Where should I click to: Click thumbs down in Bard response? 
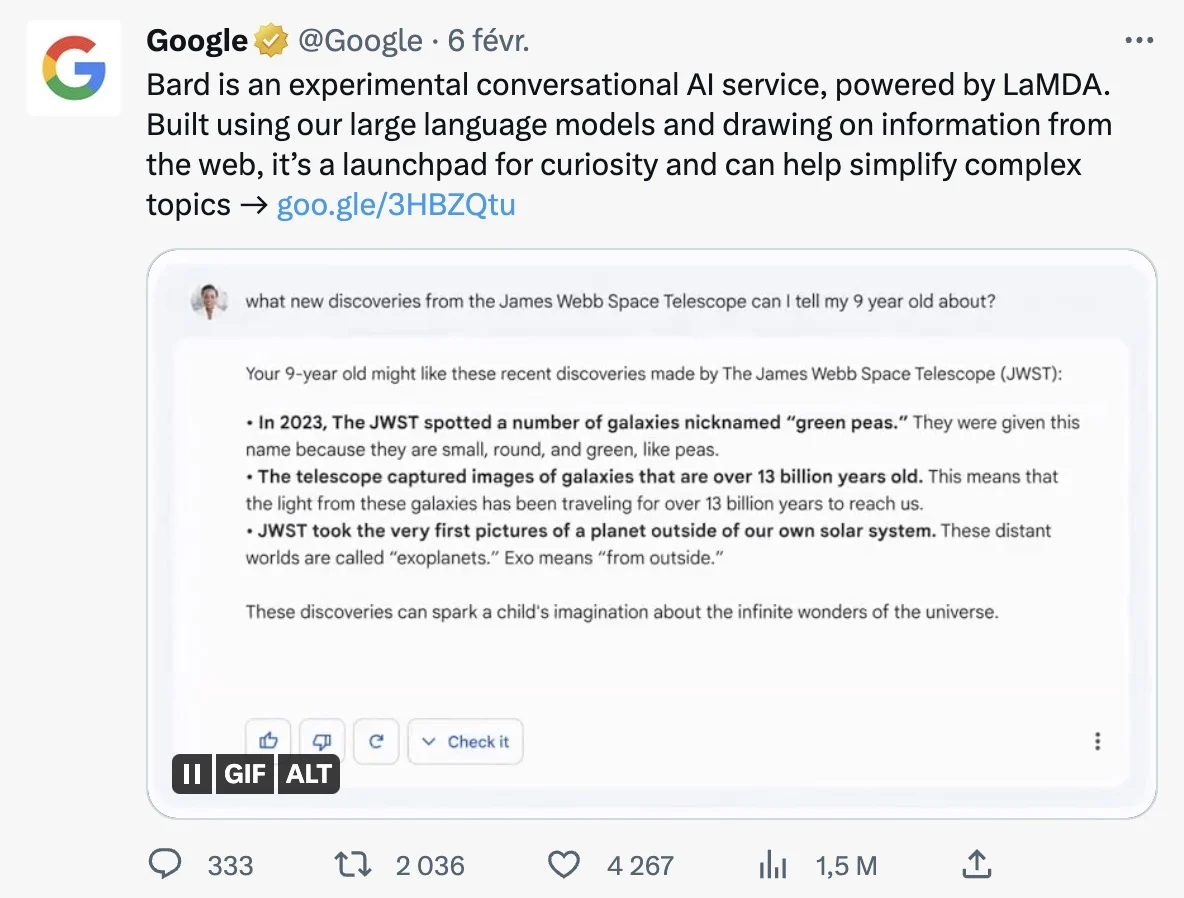coord(322,741)
